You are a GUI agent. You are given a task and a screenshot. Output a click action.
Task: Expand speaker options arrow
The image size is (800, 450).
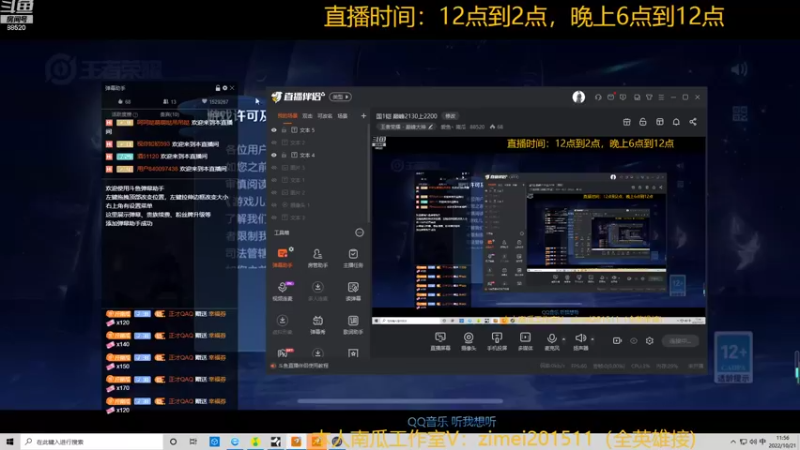592,339
